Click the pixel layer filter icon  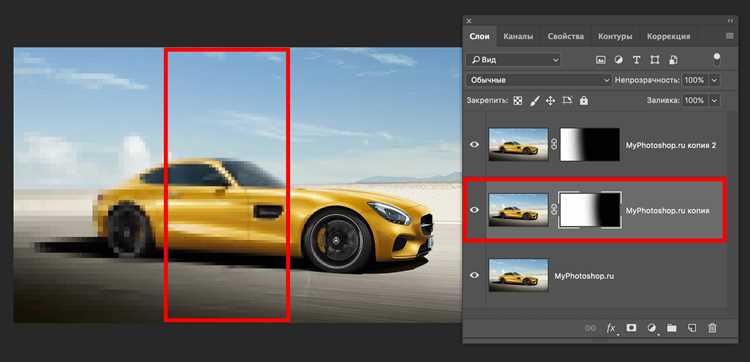[601, 60]
